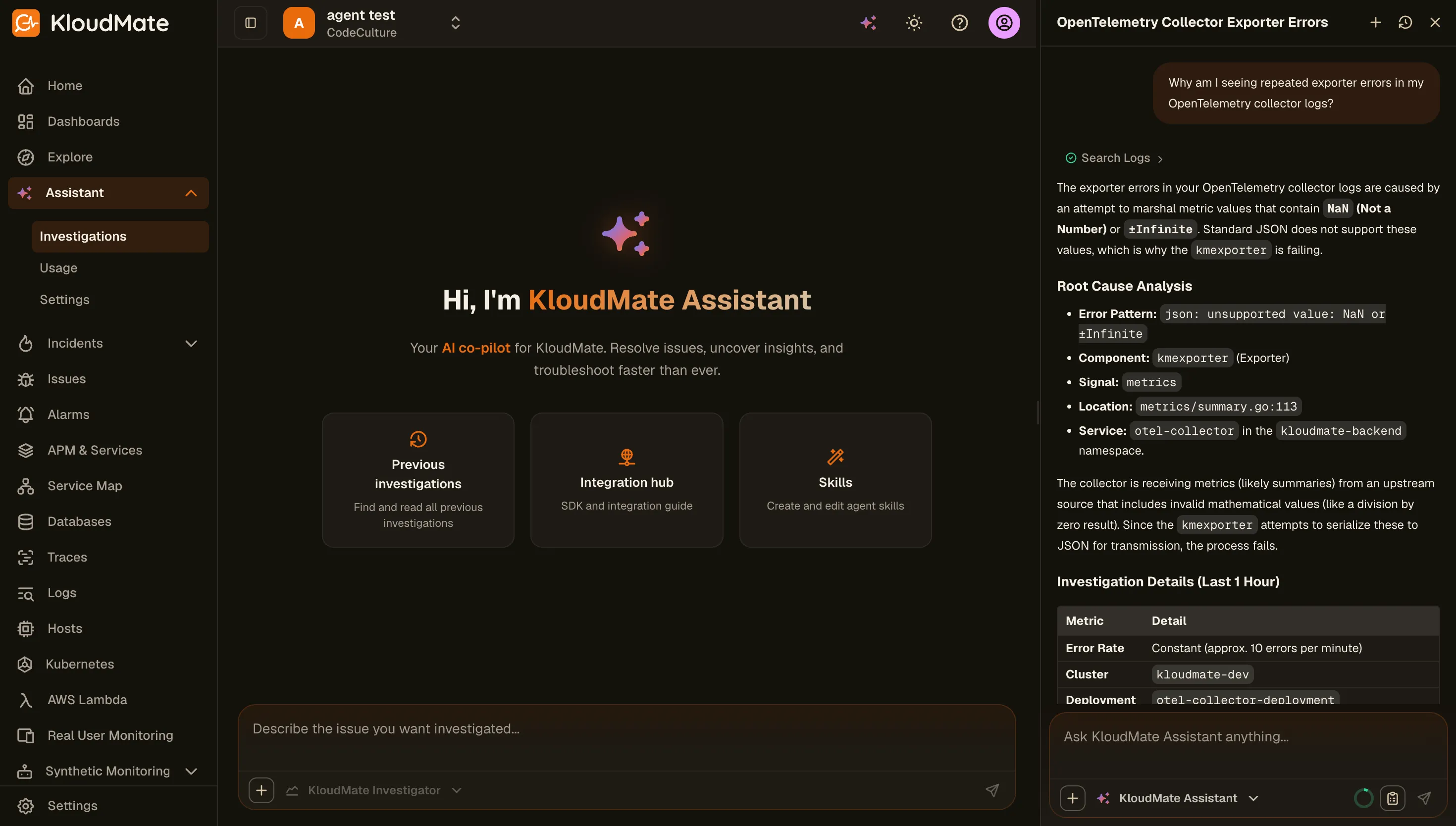The height and width of the screenshot is (826, 1456).
Task: Click the Incidents flame icon
Action: [x=26, y=343]
